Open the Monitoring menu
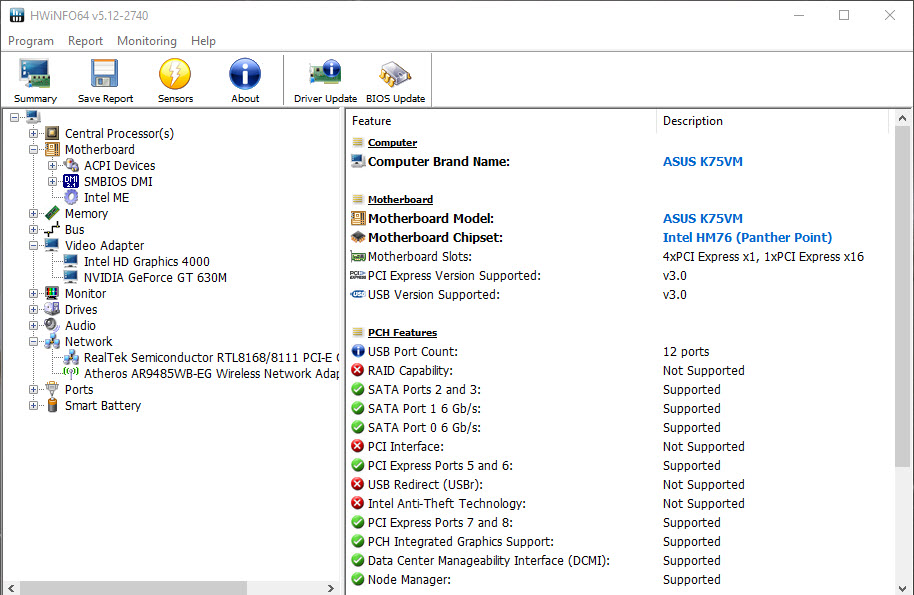The image size is (914, 595). pyautogui.click(x=147, y=41)
